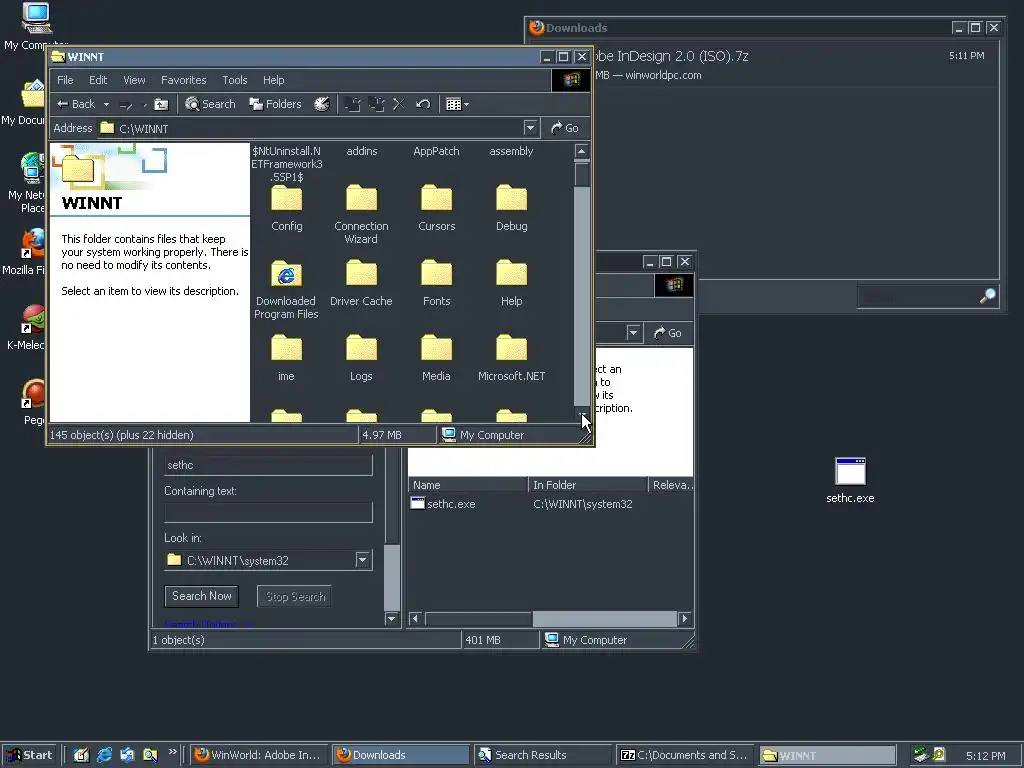
Task: Switch to 7-Zip C:\Documents taskbar button
Action: click(685, 755)
